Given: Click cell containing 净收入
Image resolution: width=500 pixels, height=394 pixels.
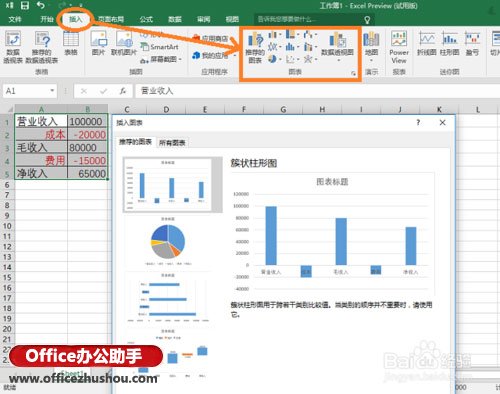Looking at the screenshot, I should 41,173.
